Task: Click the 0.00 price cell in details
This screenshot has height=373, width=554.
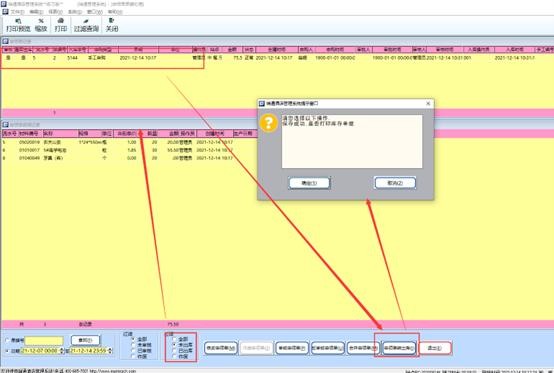Action: 131,158
